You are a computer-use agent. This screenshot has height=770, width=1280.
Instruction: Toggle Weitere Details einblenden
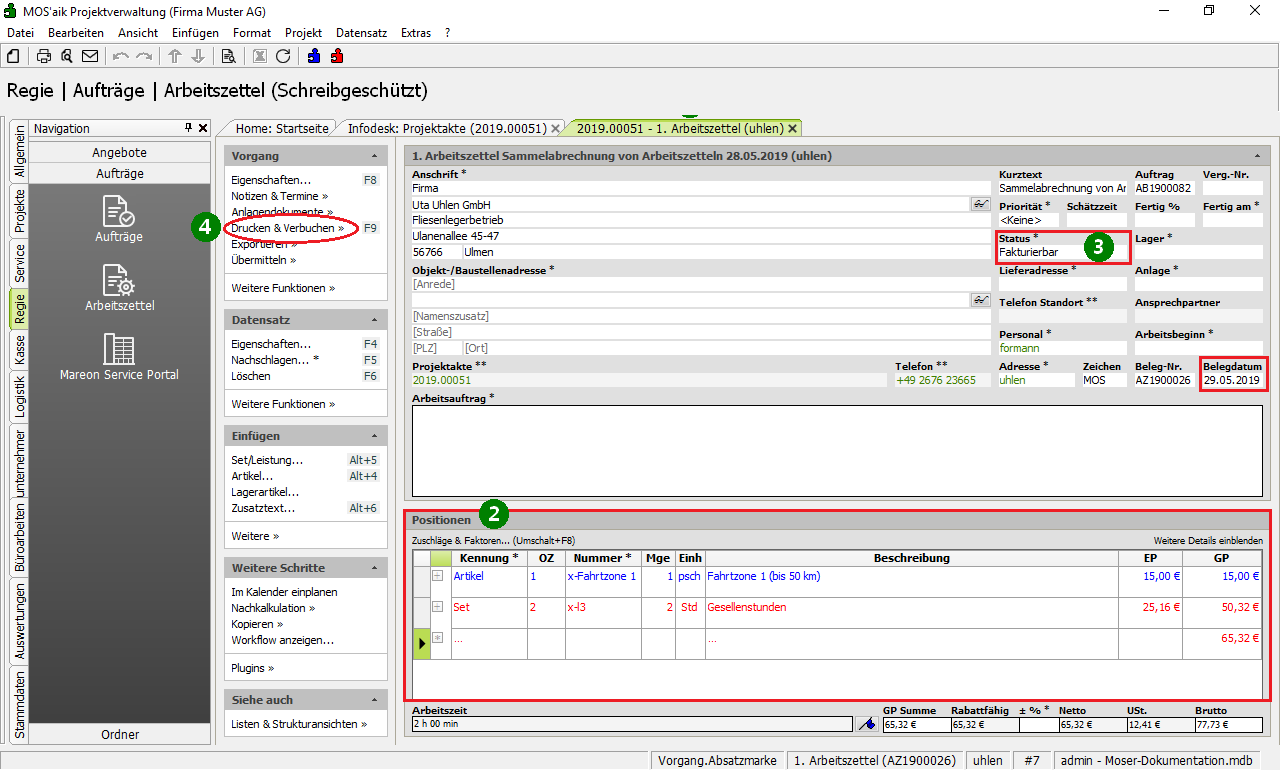[x=1207, y=540]
